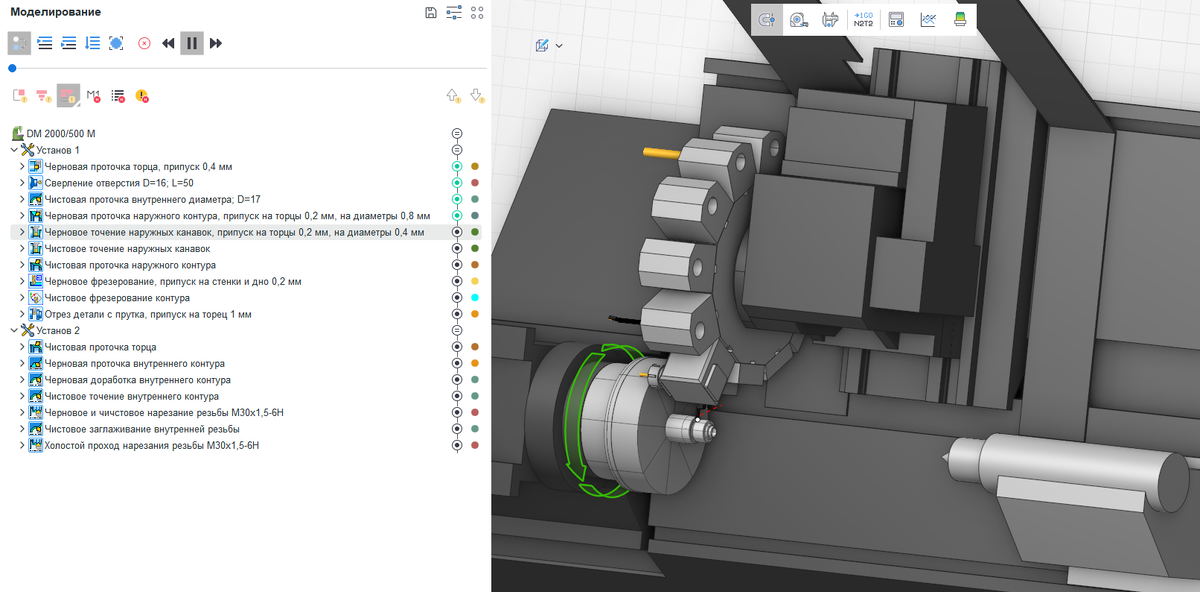Click the simulation progress slider handle
The height and width of the screenshot is (592, 1200).
[x=12, y=68]
